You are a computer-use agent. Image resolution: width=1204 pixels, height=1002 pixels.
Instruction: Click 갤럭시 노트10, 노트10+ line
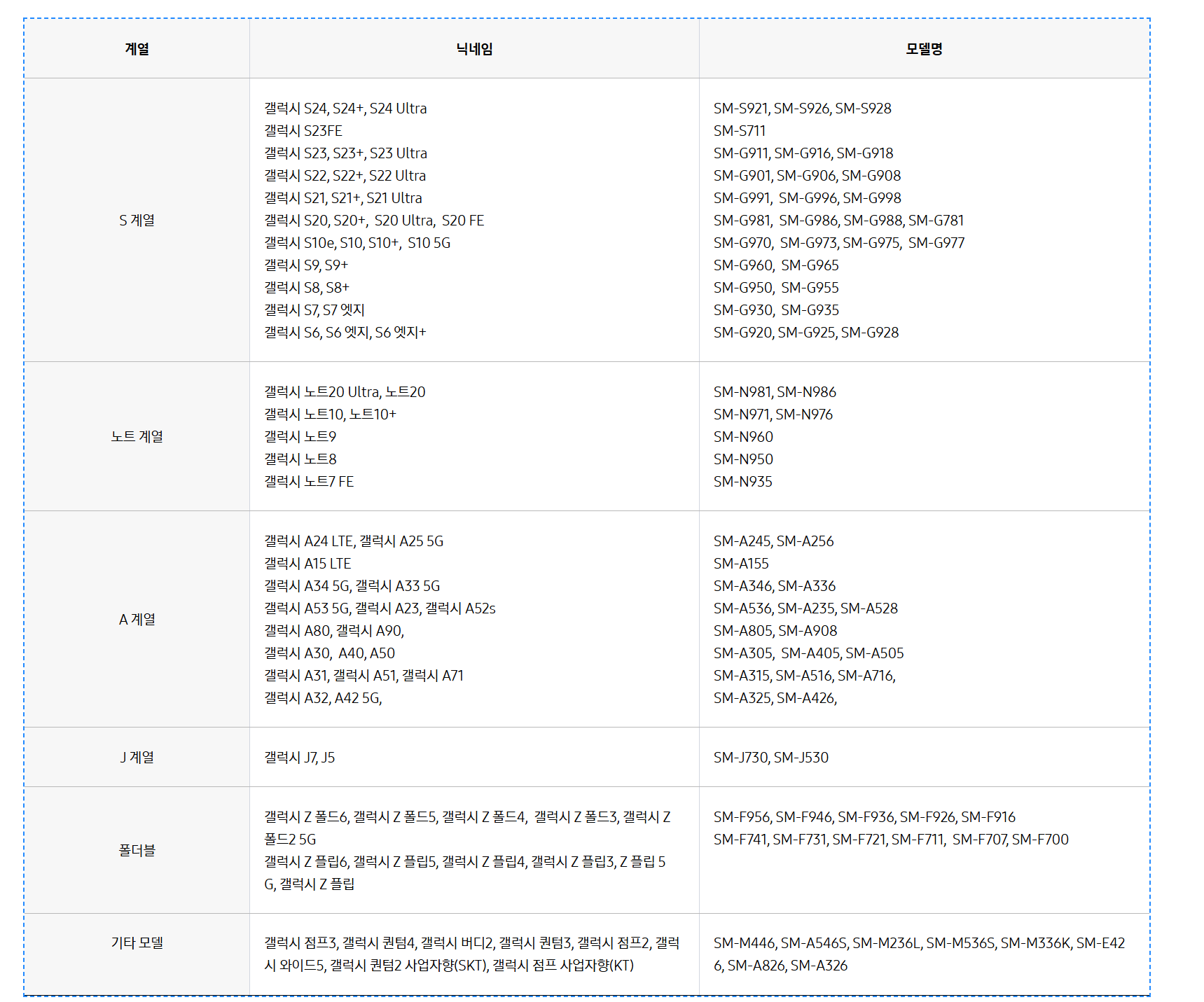tap(330, 415)
